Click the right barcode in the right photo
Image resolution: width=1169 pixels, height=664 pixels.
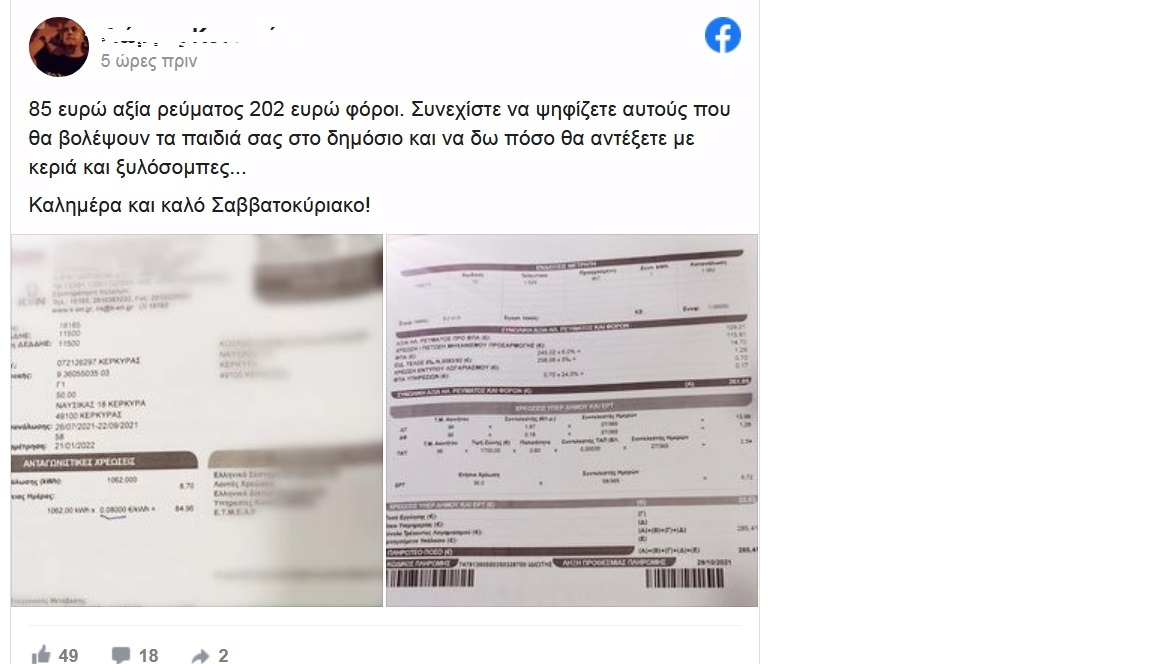(x=684, y=578)
